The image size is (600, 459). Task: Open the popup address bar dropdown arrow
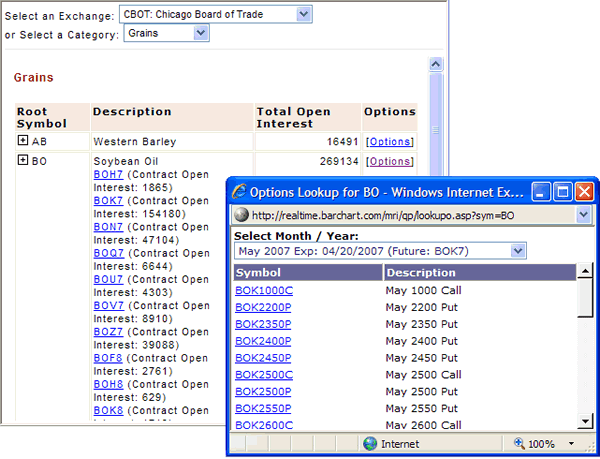(584, 215)
